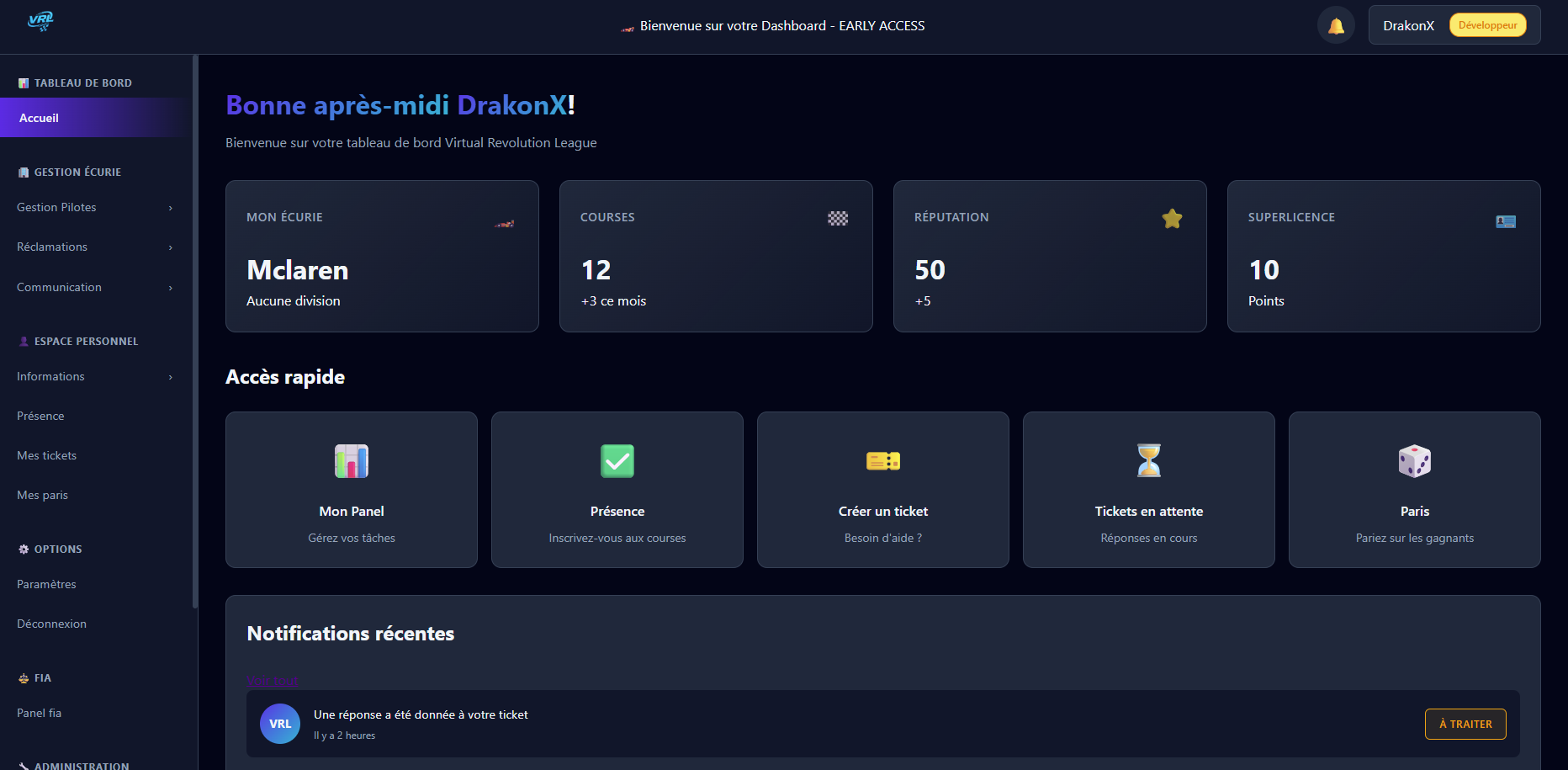The height and width of the screenshot is (770, 1568).
Task: Open Mes tickets from sidebar
Action: (47, 455)
